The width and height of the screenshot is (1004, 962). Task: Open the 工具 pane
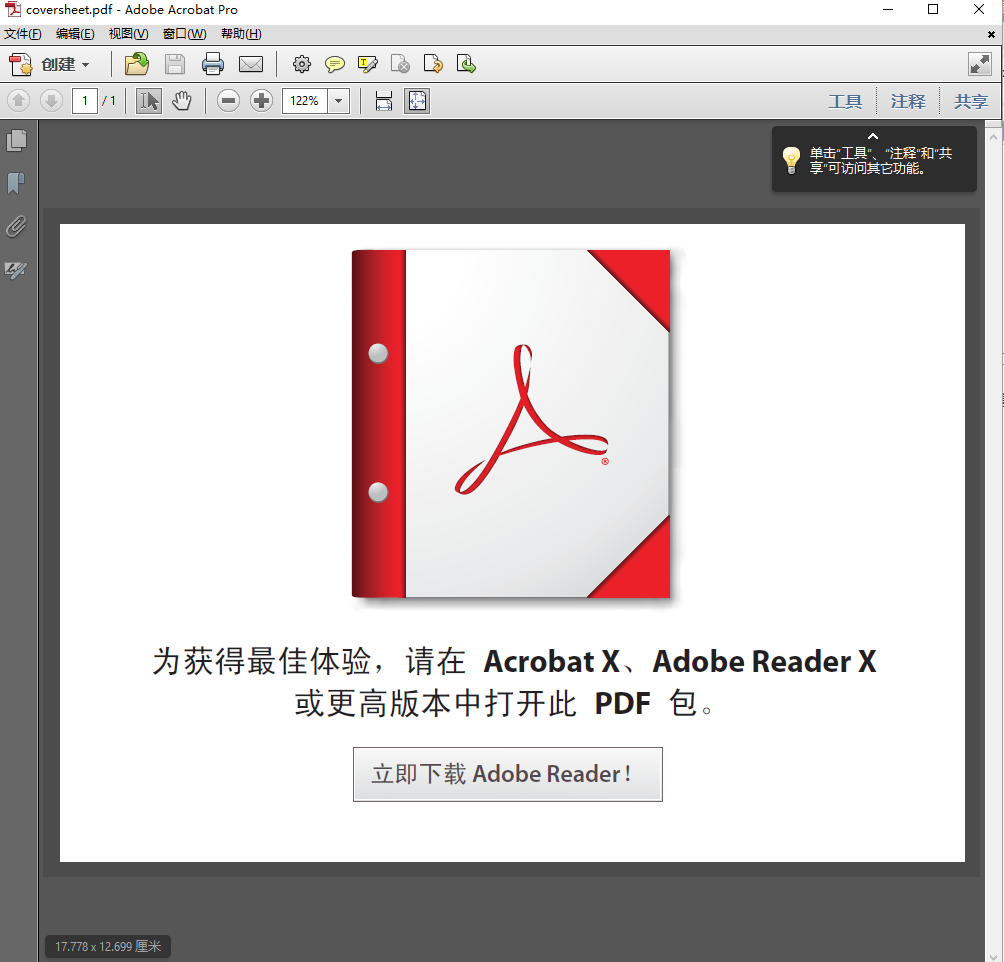click(845, 101)
